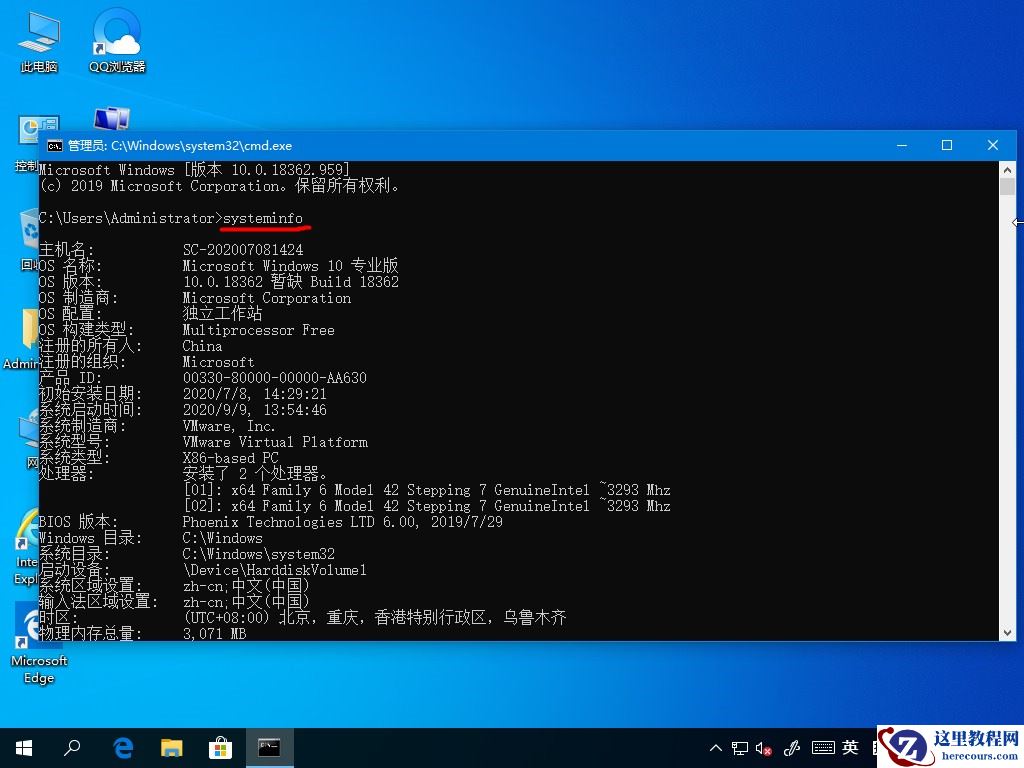Click the underlined systeminfo command text
Image resolution: width=1024 pixels, height=768 pixels.
point(263,218)
